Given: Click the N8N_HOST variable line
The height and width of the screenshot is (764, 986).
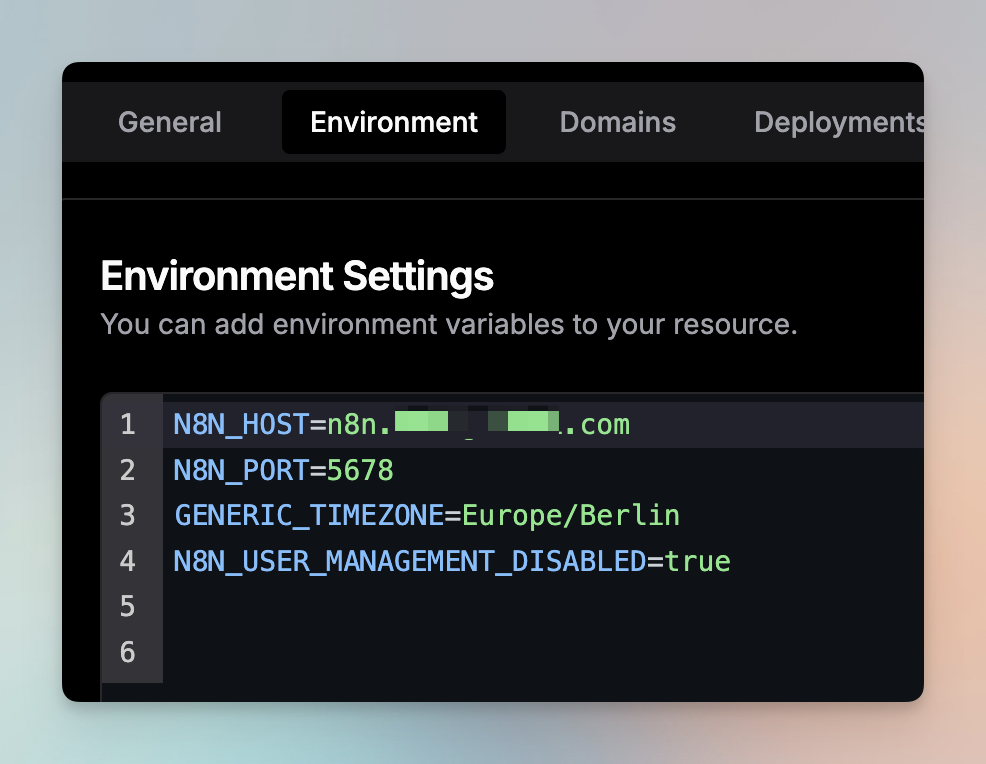Looking at the screenshot, I should 543,424.
